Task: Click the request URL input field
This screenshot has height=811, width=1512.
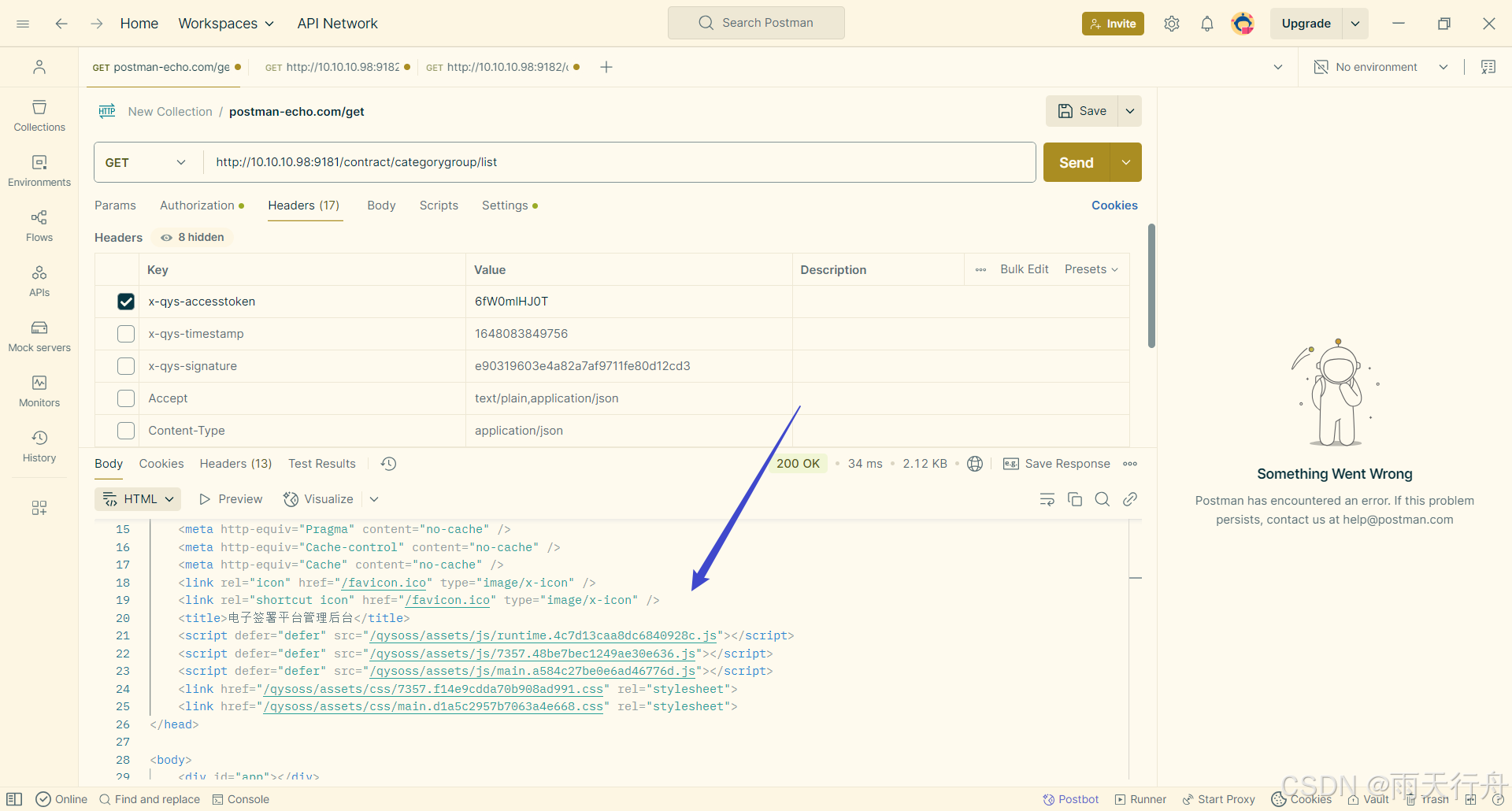Action: (x=620, y=162)
